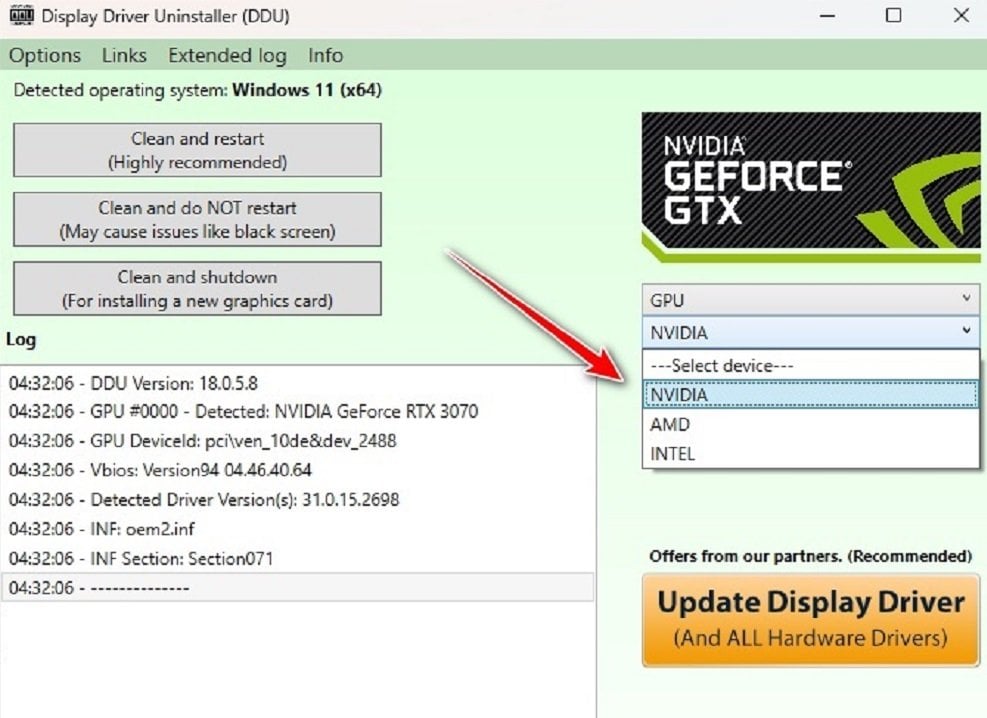Select INTEL option in dropdown list

pos(811,454)
